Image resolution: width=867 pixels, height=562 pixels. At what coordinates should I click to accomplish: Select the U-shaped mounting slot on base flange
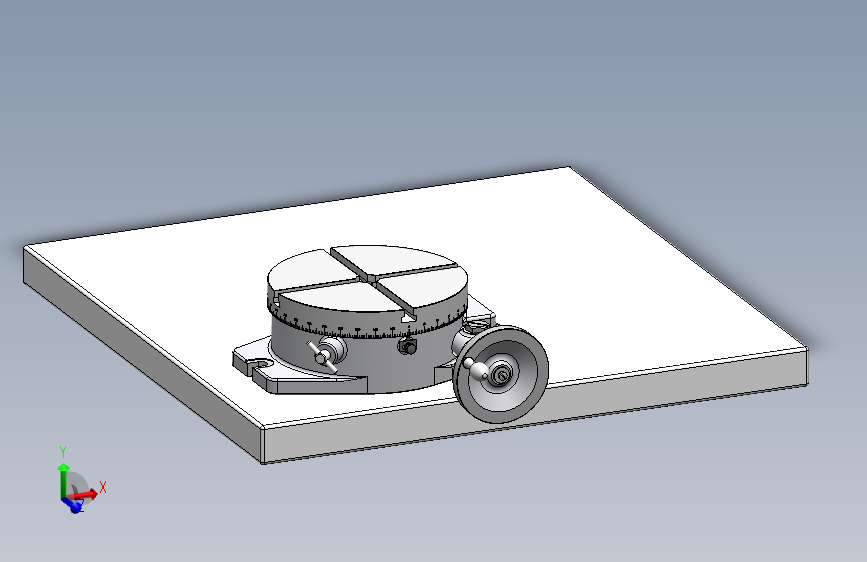pos(259,365)
